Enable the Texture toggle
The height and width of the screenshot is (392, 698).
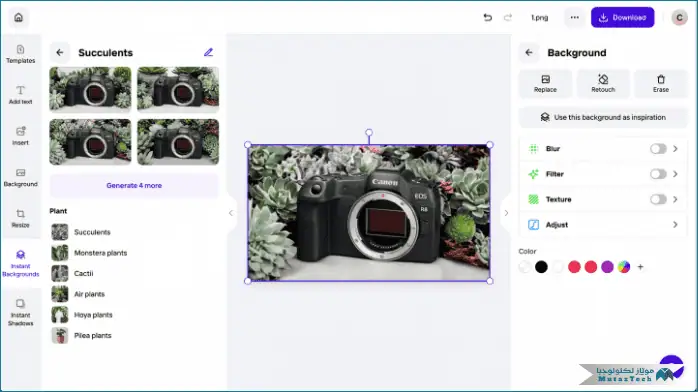click(658, 199)
